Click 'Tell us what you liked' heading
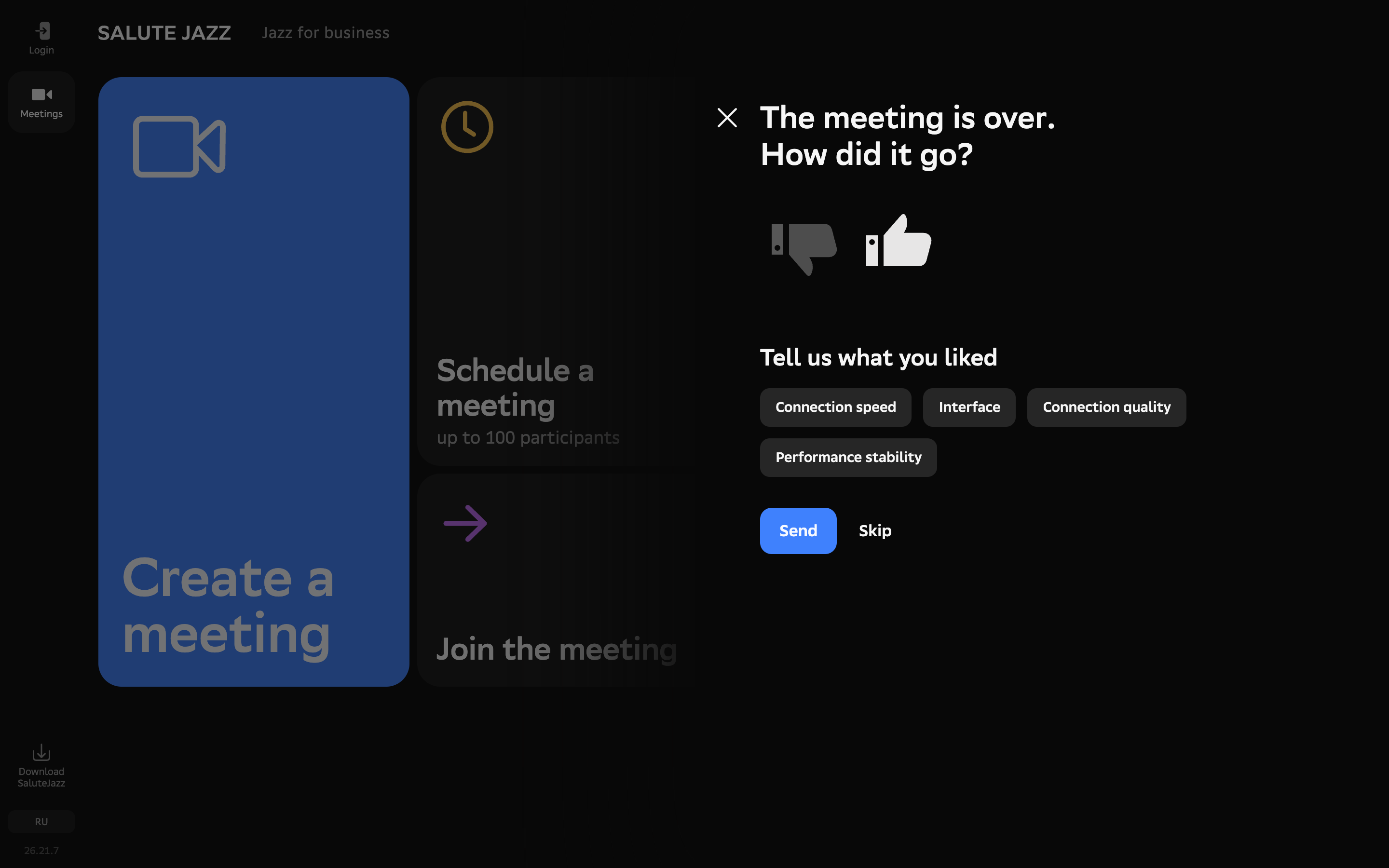 click(878, 358)
